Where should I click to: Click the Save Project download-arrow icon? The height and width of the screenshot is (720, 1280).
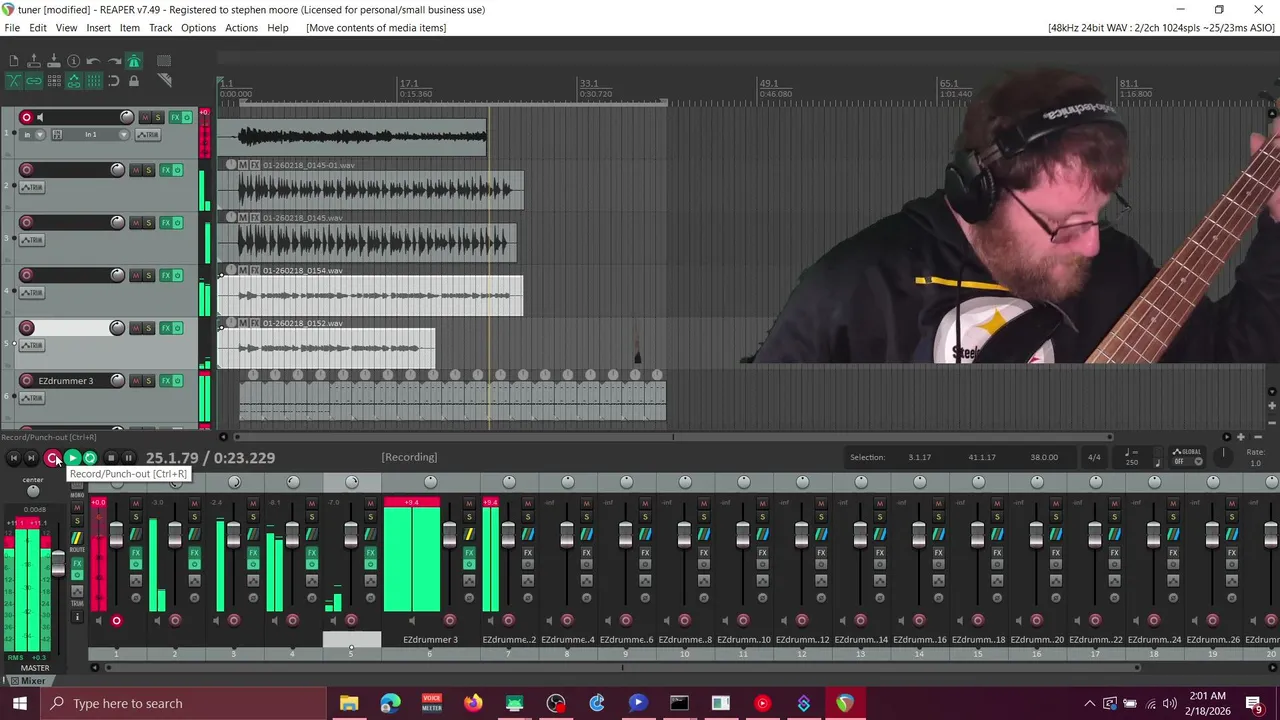coord(53,61)
